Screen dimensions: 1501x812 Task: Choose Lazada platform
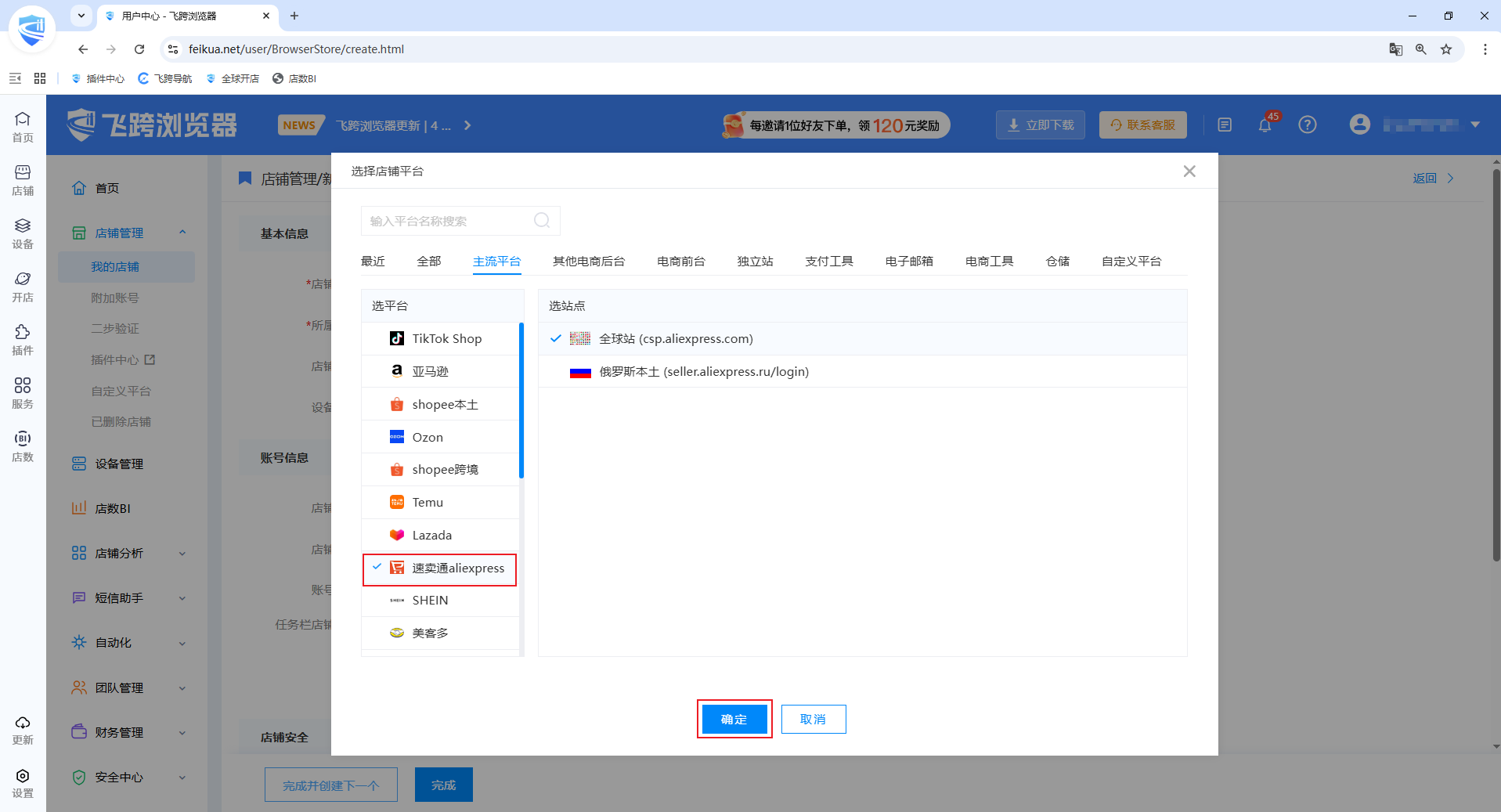point(440,535)
